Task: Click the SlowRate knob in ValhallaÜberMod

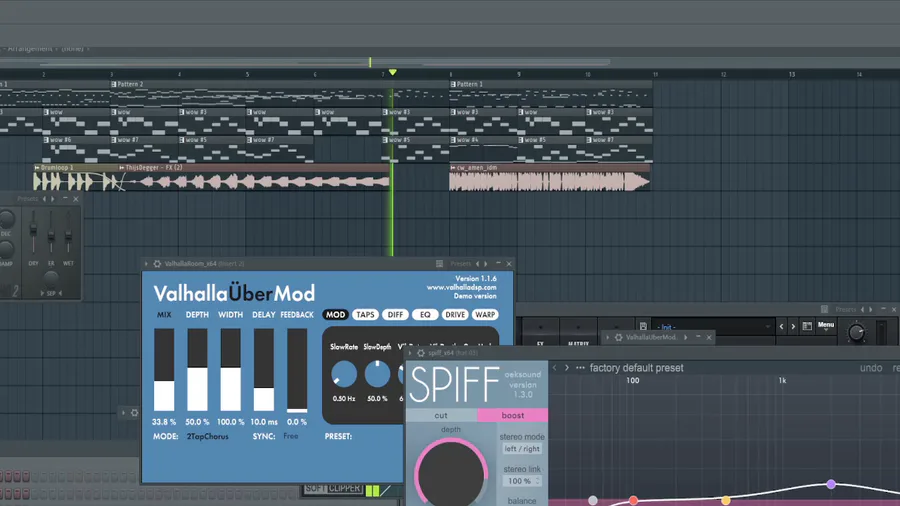Action: [344, 375]
